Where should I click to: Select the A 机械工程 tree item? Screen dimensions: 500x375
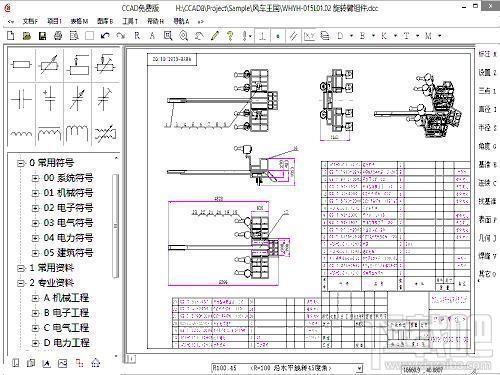[x=66, y=298]
